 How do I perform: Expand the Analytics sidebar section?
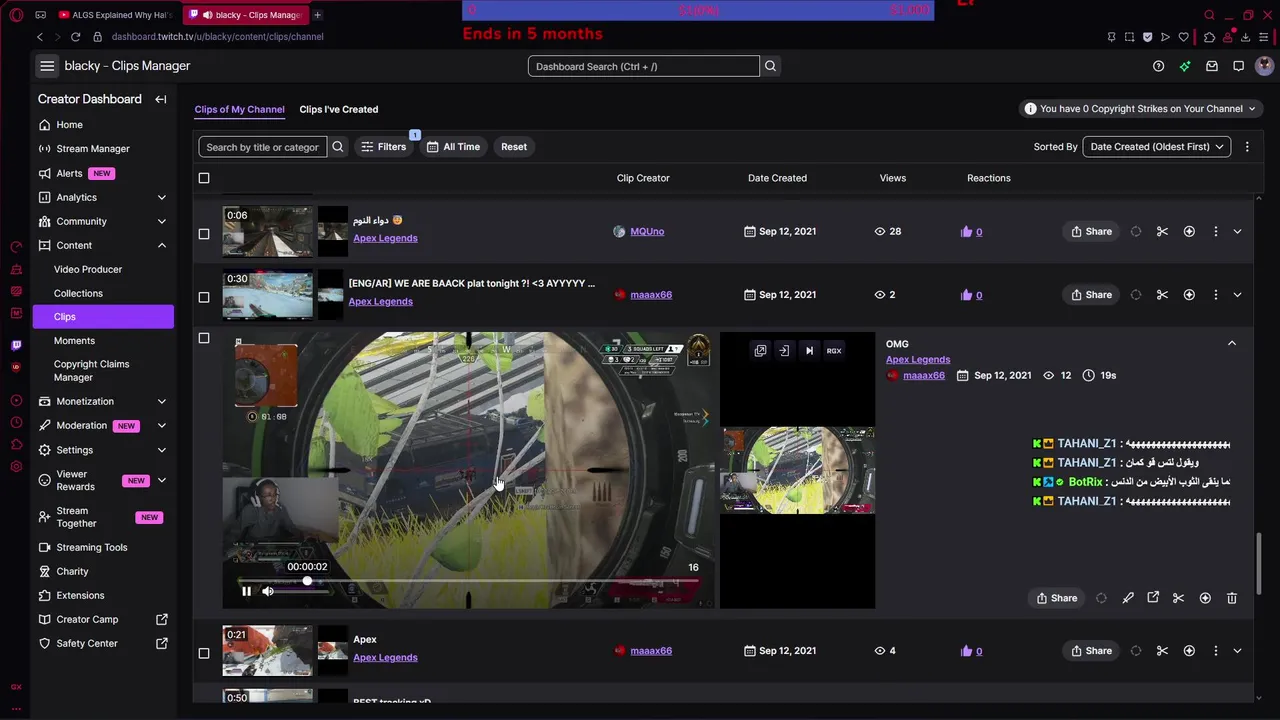[x=162, y=197]
